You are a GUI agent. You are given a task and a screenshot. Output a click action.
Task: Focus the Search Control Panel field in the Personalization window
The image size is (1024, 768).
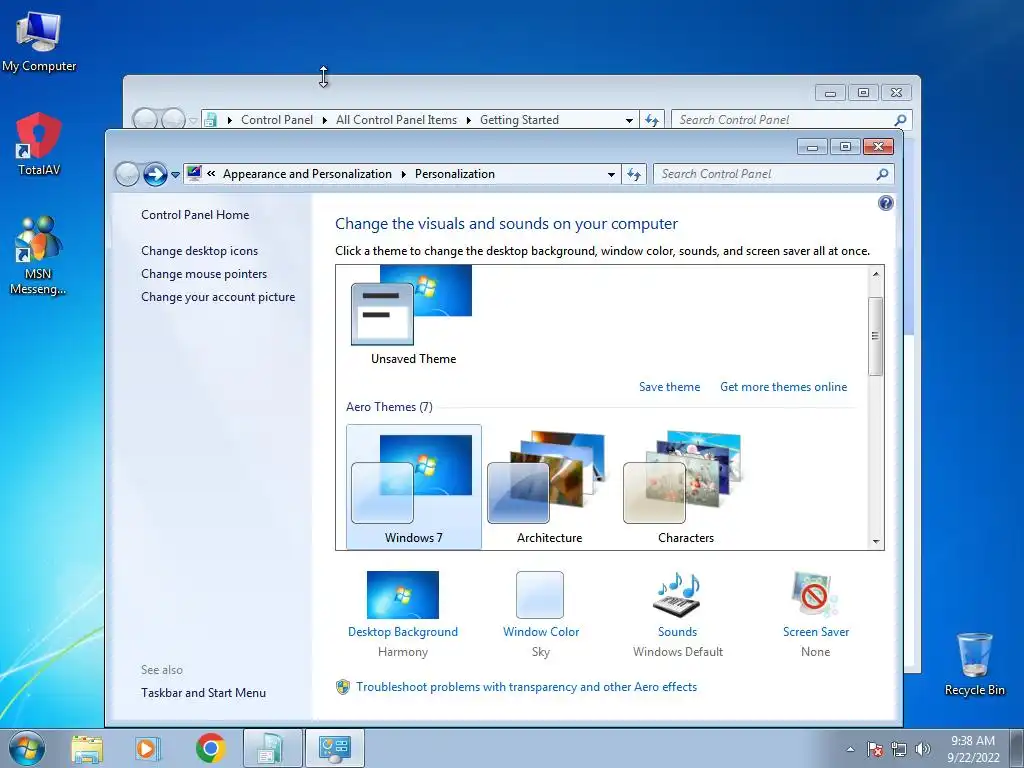click(774, 174)
